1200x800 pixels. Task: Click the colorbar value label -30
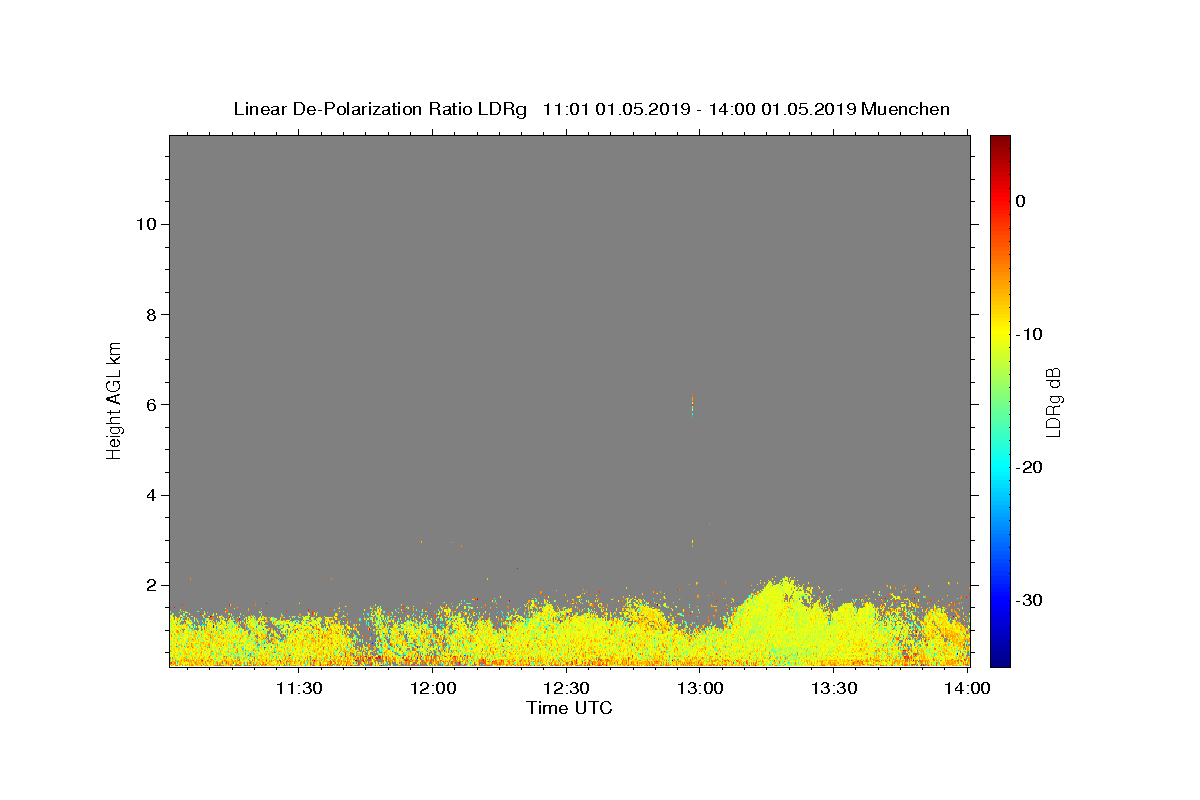(1030, 600)
